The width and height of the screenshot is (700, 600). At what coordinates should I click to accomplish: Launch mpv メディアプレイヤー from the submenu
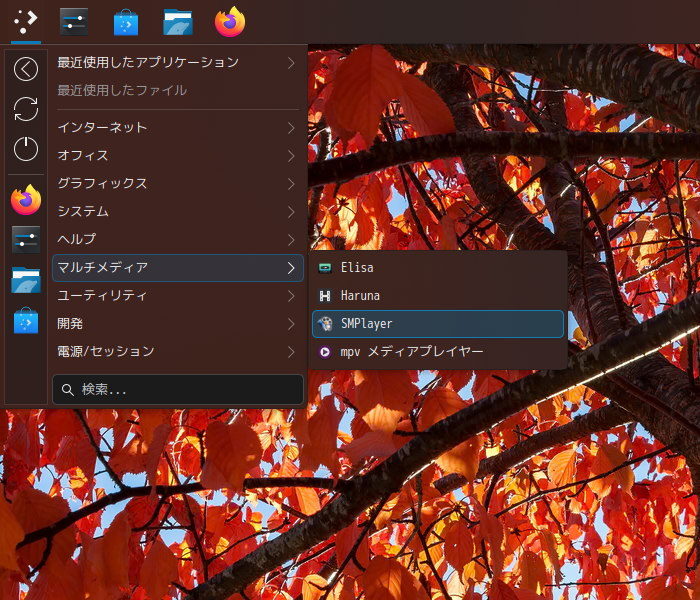tap(438, 352)
